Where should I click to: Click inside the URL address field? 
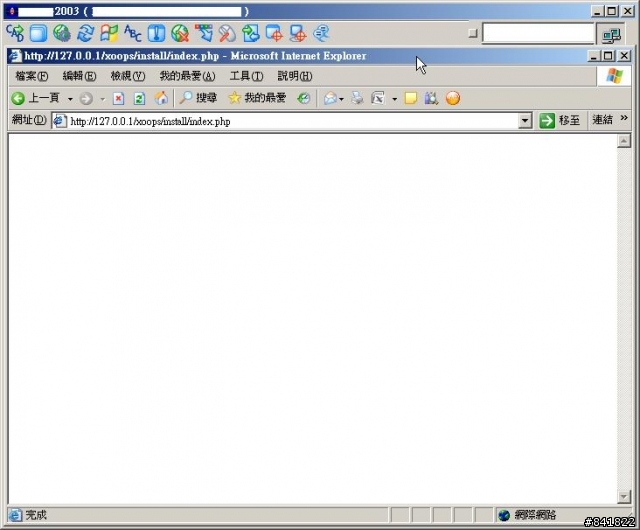(x=292, y=121)
